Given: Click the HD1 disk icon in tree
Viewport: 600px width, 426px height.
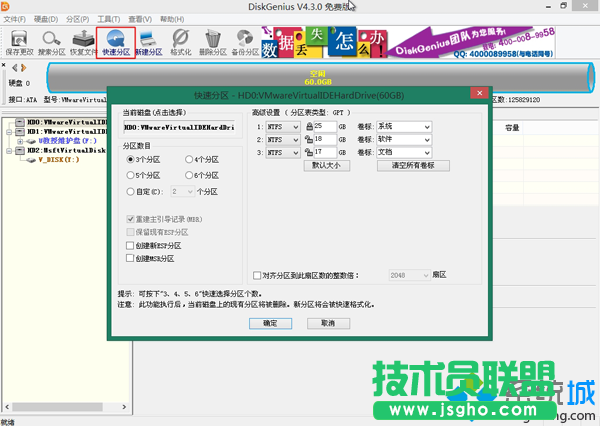Looking at the screenshot, I should coord(20,132).
